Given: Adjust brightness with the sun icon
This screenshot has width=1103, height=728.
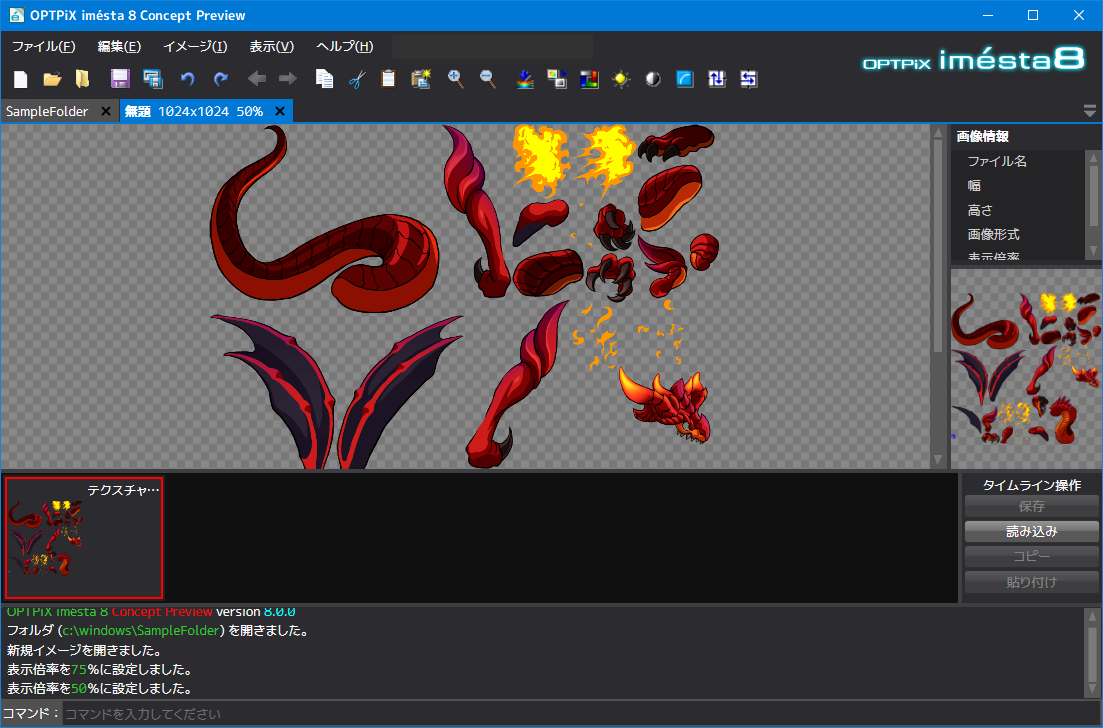Looking at the screenshot, I should tap(621, 79).
